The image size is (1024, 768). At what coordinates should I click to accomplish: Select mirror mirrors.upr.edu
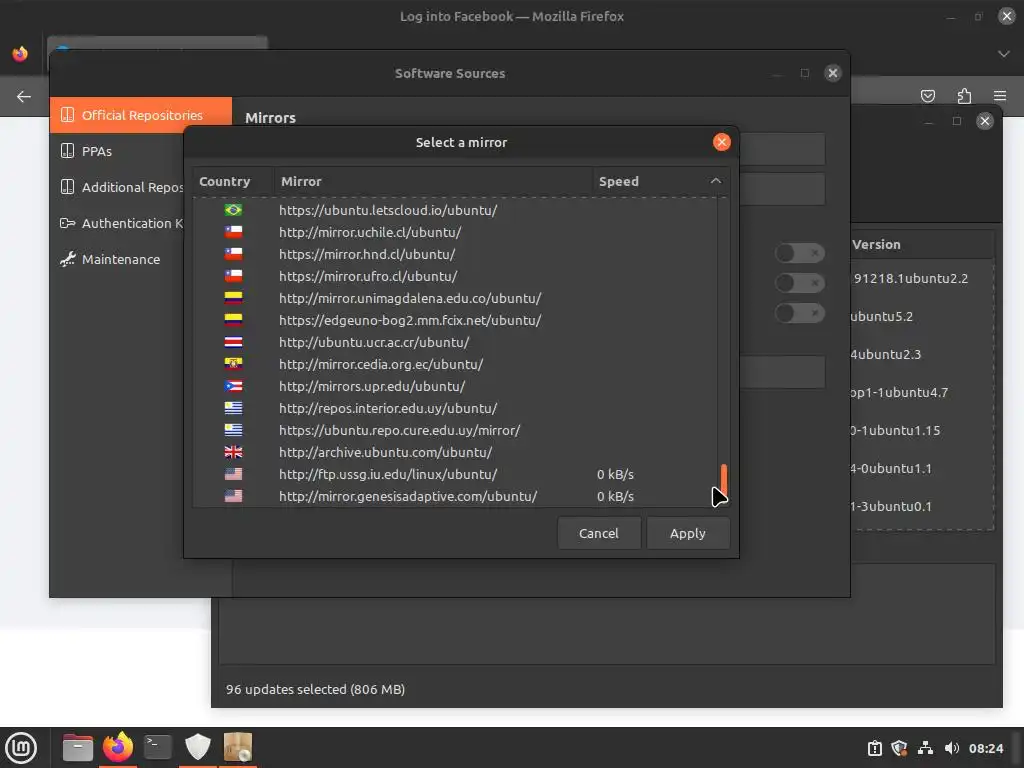(455, 387)
